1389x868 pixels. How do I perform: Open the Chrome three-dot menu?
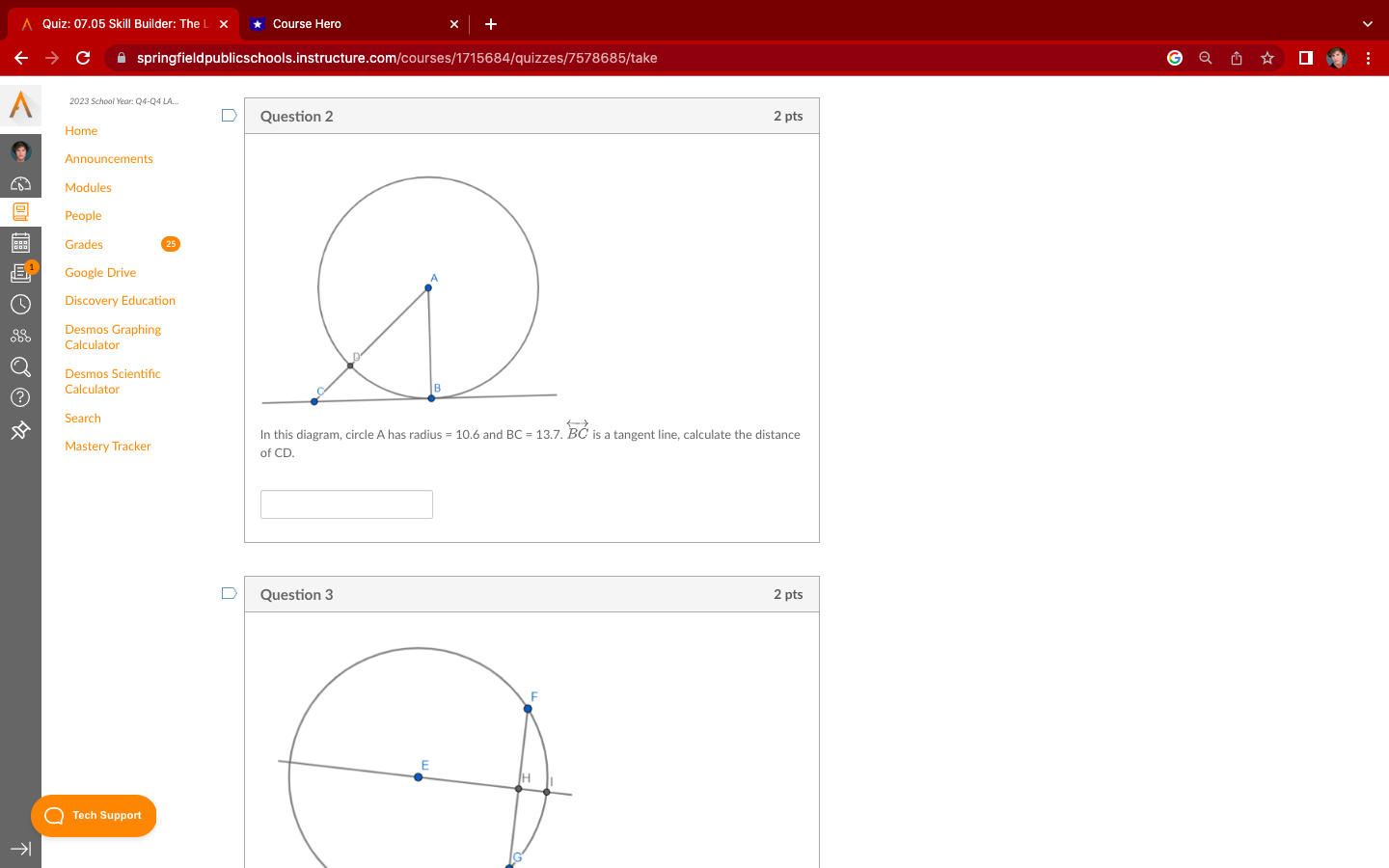(1368, 58)
